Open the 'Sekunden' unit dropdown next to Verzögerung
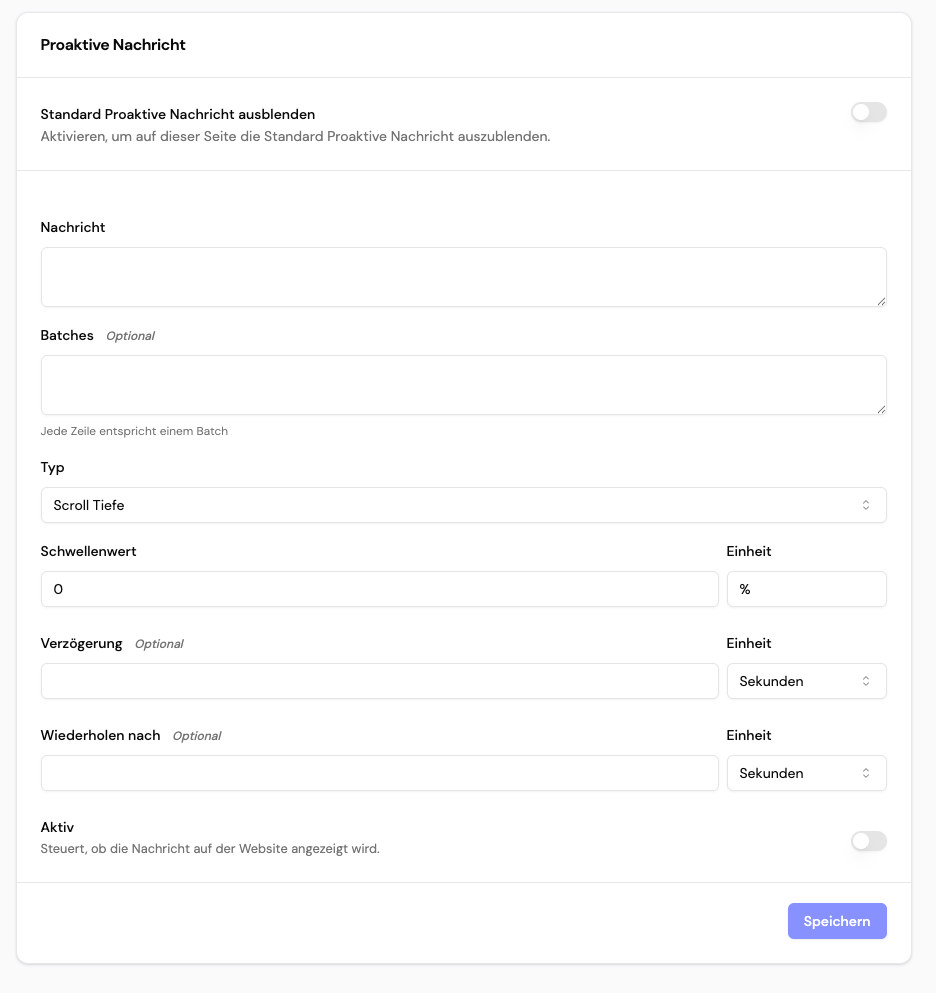This screenshot has height=993, width=936. tap(806, 681)
